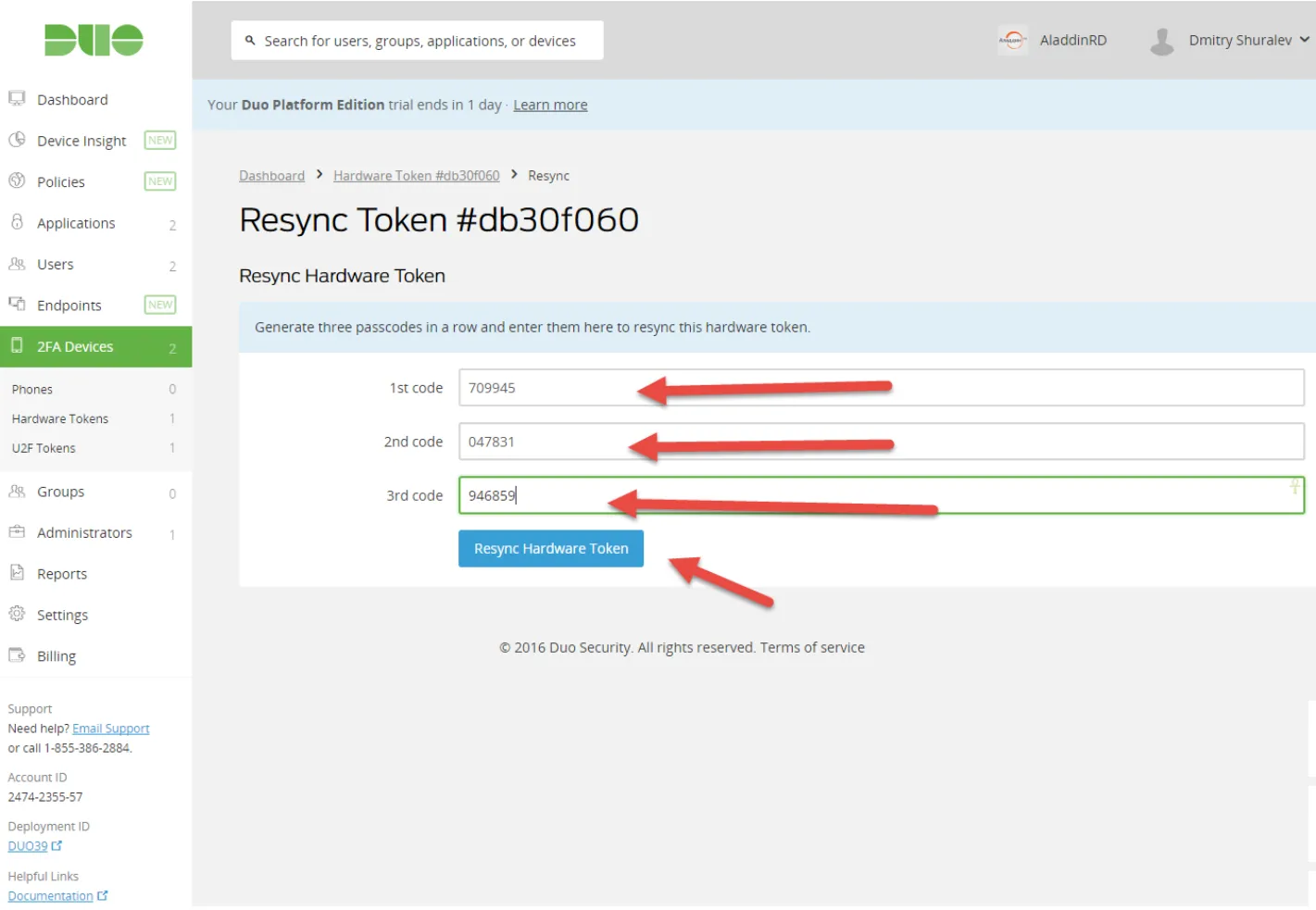Click the Users people icon
Viewport: 1316px width, 910px height.
[x=17, y=264]
